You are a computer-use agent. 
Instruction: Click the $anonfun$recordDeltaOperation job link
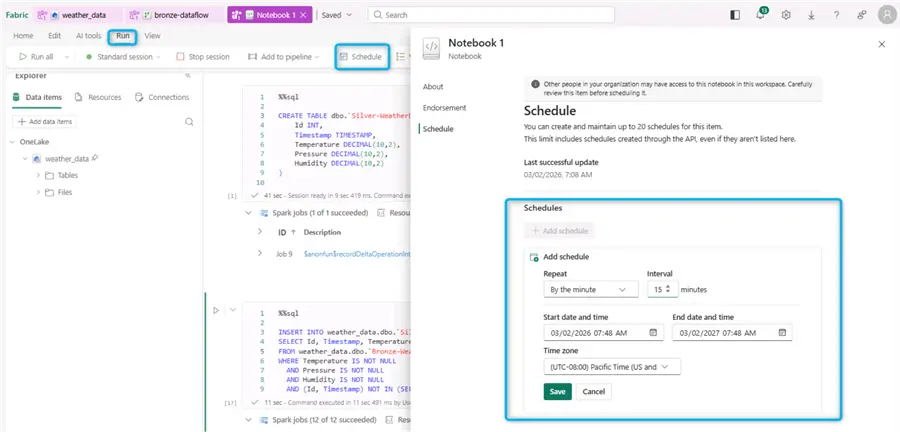[x=356, y=253]
